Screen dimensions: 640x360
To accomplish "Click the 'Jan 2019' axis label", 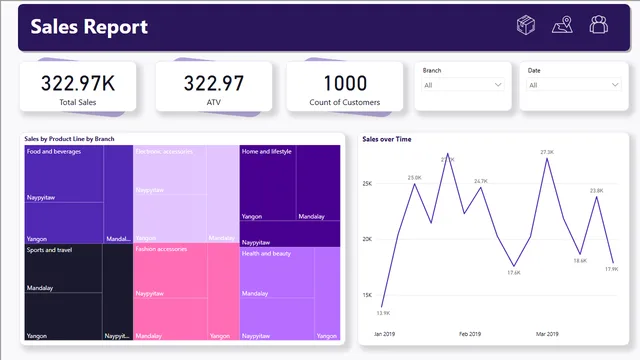I will pos(384,334).
